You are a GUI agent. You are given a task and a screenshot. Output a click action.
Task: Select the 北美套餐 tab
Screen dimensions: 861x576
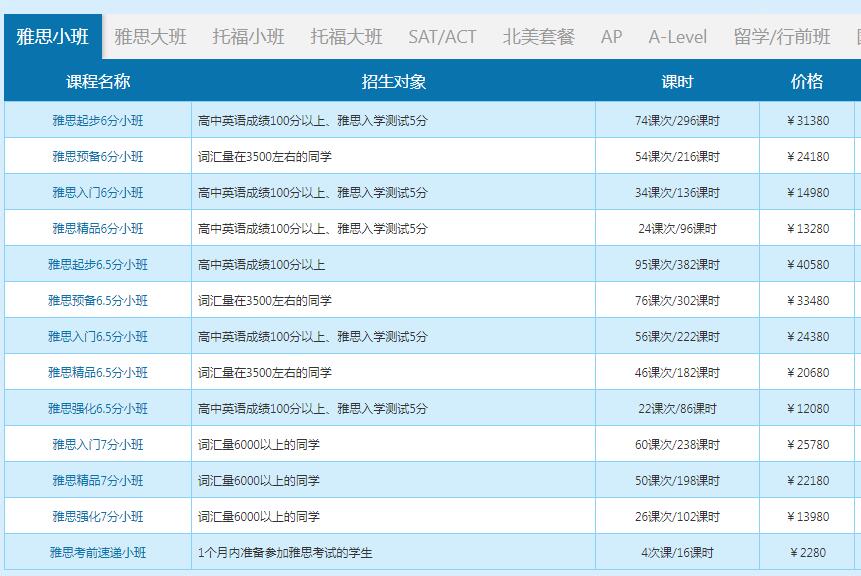pos(538,37)
